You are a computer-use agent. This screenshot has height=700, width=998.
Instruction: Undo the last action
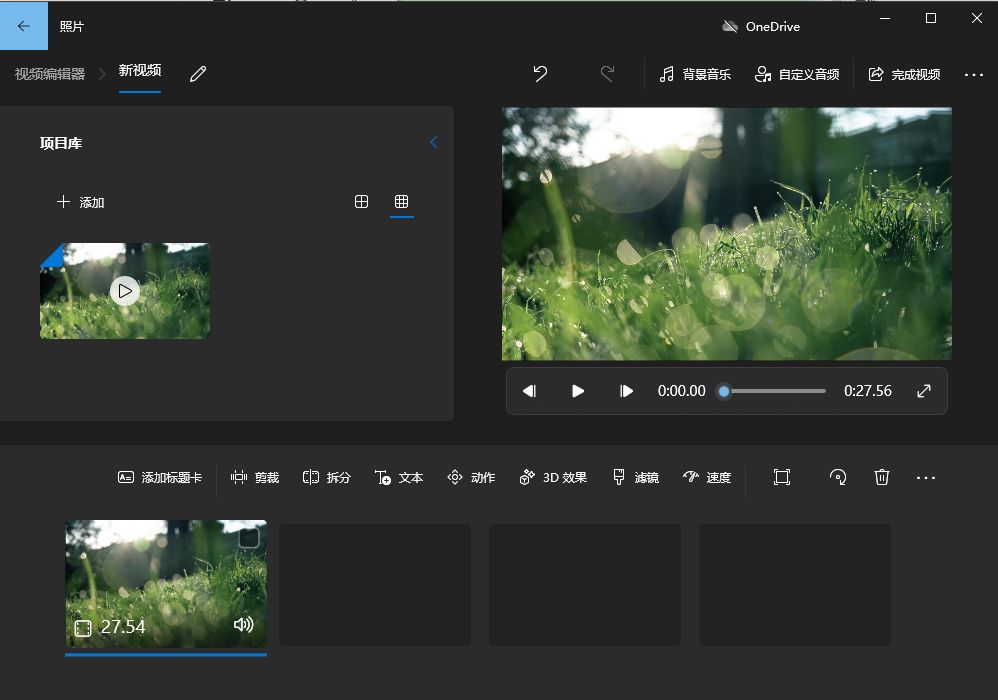click(540, 74)
